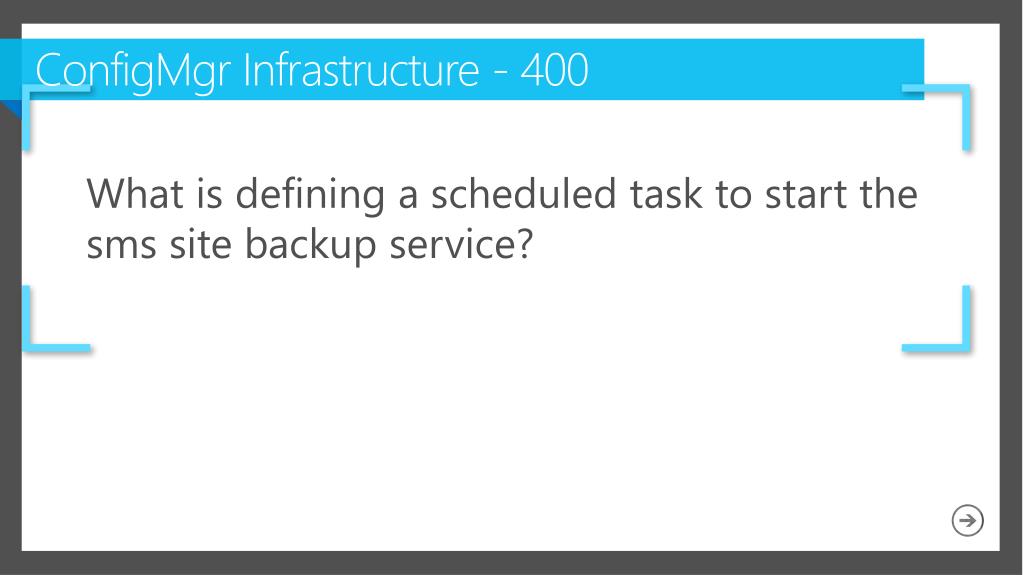
Task: Click the blue title banner's empty right portion
Action: tap(757, 69)
